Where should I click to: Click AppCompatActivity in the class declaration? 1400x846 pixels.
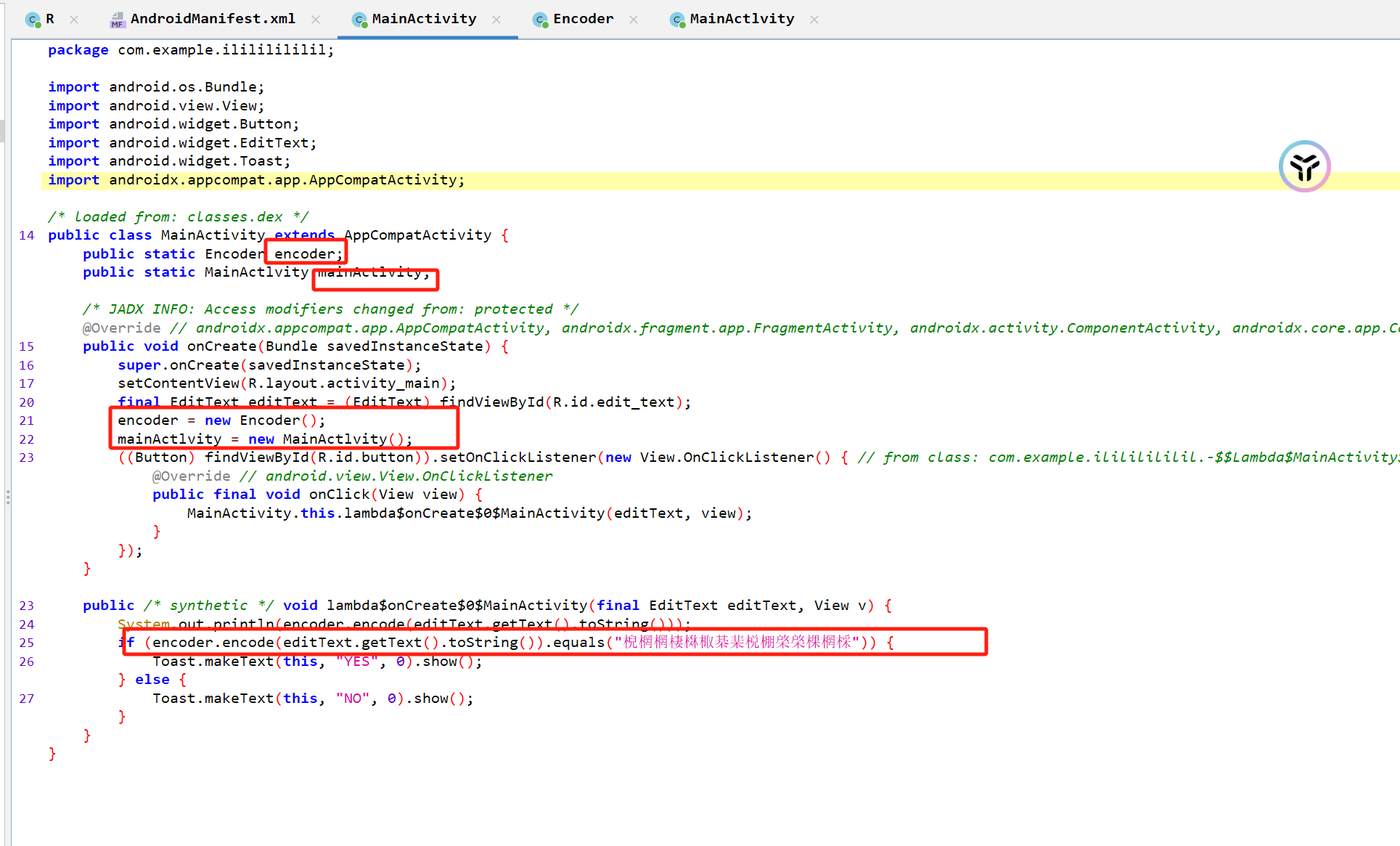coord(417,235)
